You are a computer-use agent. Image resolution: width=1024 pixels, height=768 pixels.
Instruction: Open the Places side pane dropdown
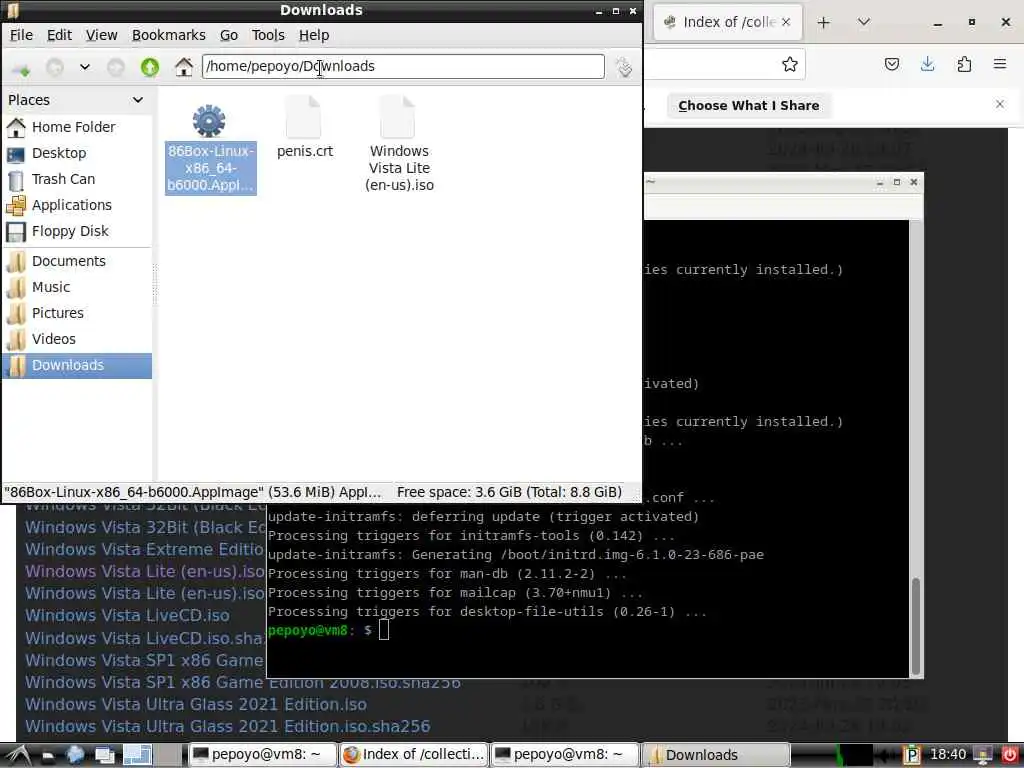[138, 100]
